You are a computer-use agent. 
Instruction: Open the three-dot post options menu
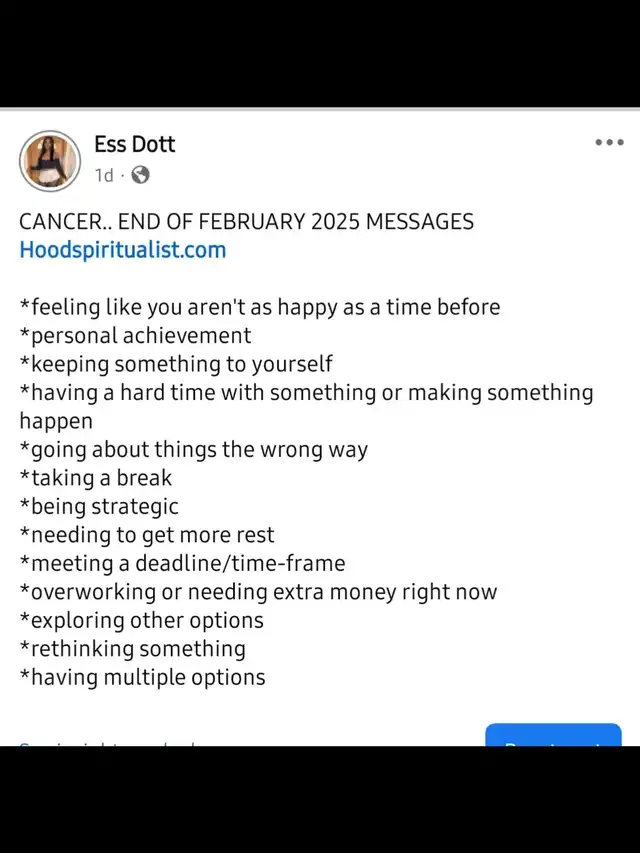pos(609,143)
